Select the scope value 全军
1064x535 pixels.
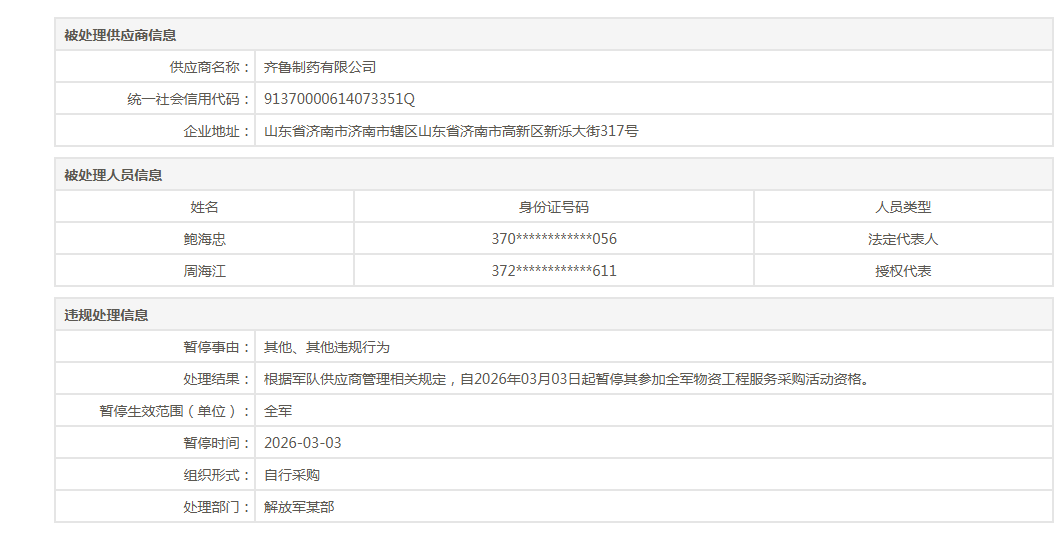278,411
